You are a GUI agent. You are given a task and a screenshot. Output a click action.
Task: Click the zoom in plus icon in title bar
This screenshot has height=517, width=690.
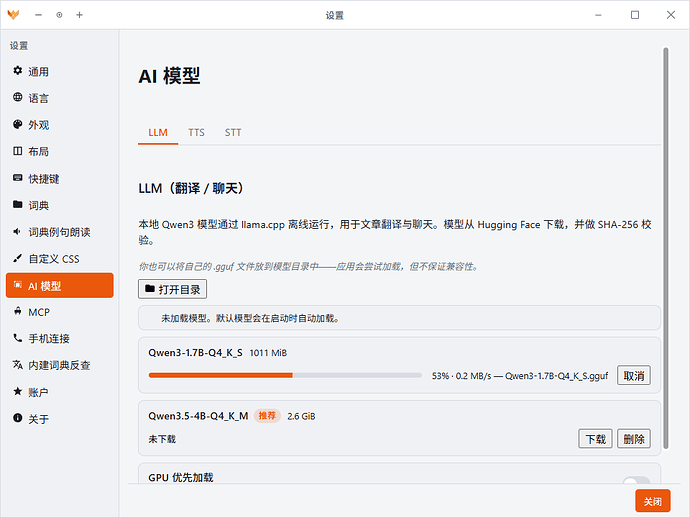pyautogui.click(x=79, y=15)
